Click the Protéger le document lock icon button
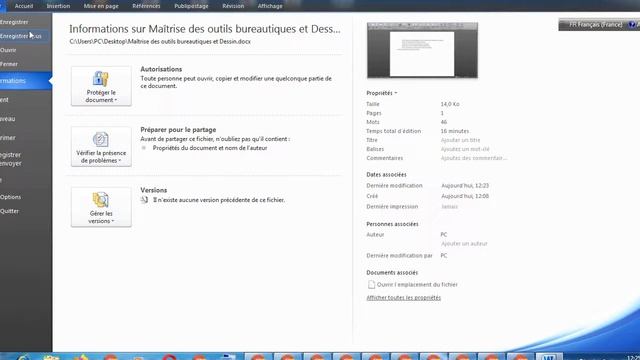The height and width of the screenshot is (360, 640). coord(101,86)
